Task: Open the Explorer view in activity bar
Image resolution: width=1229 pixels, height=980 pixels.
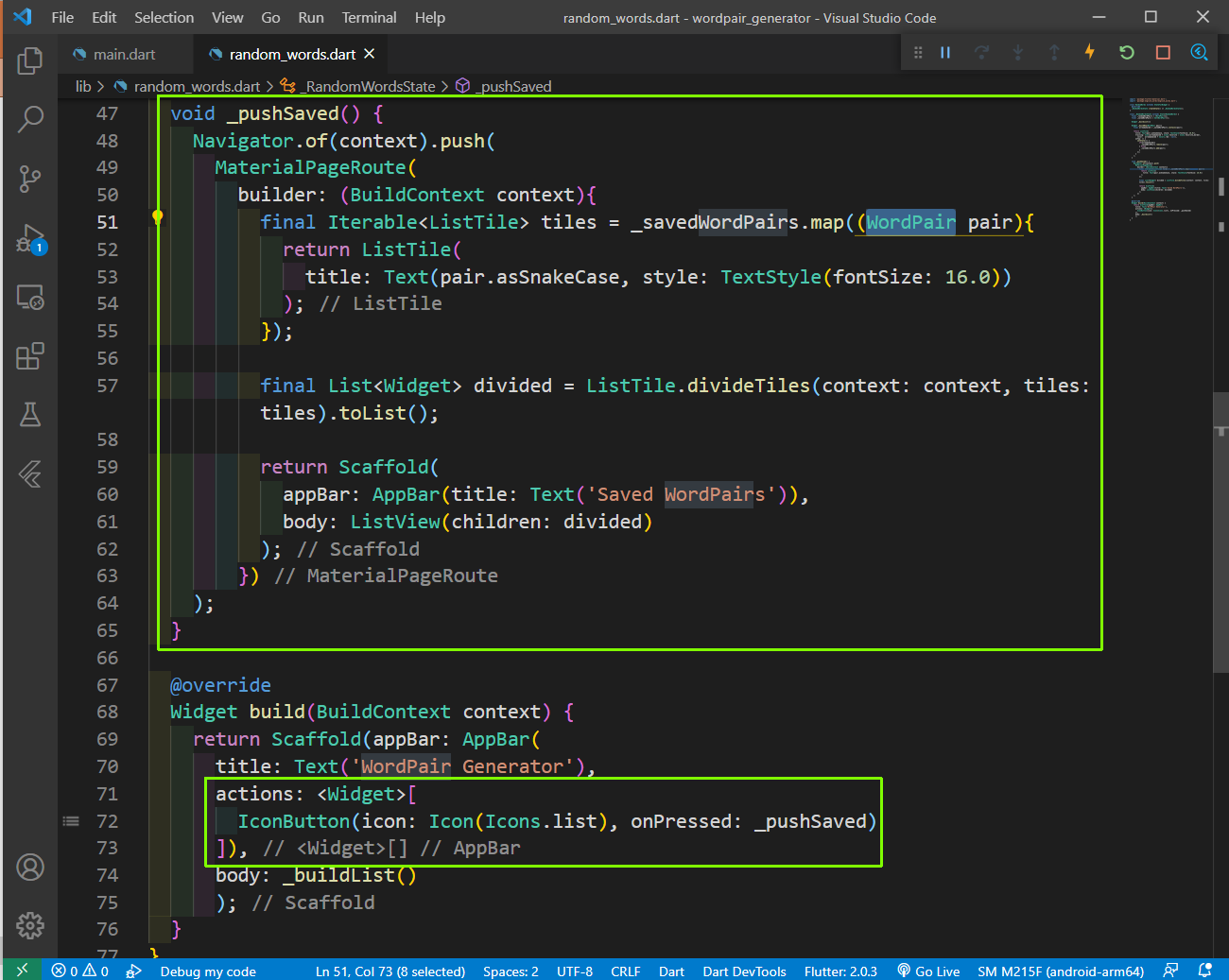Action: 30,60
